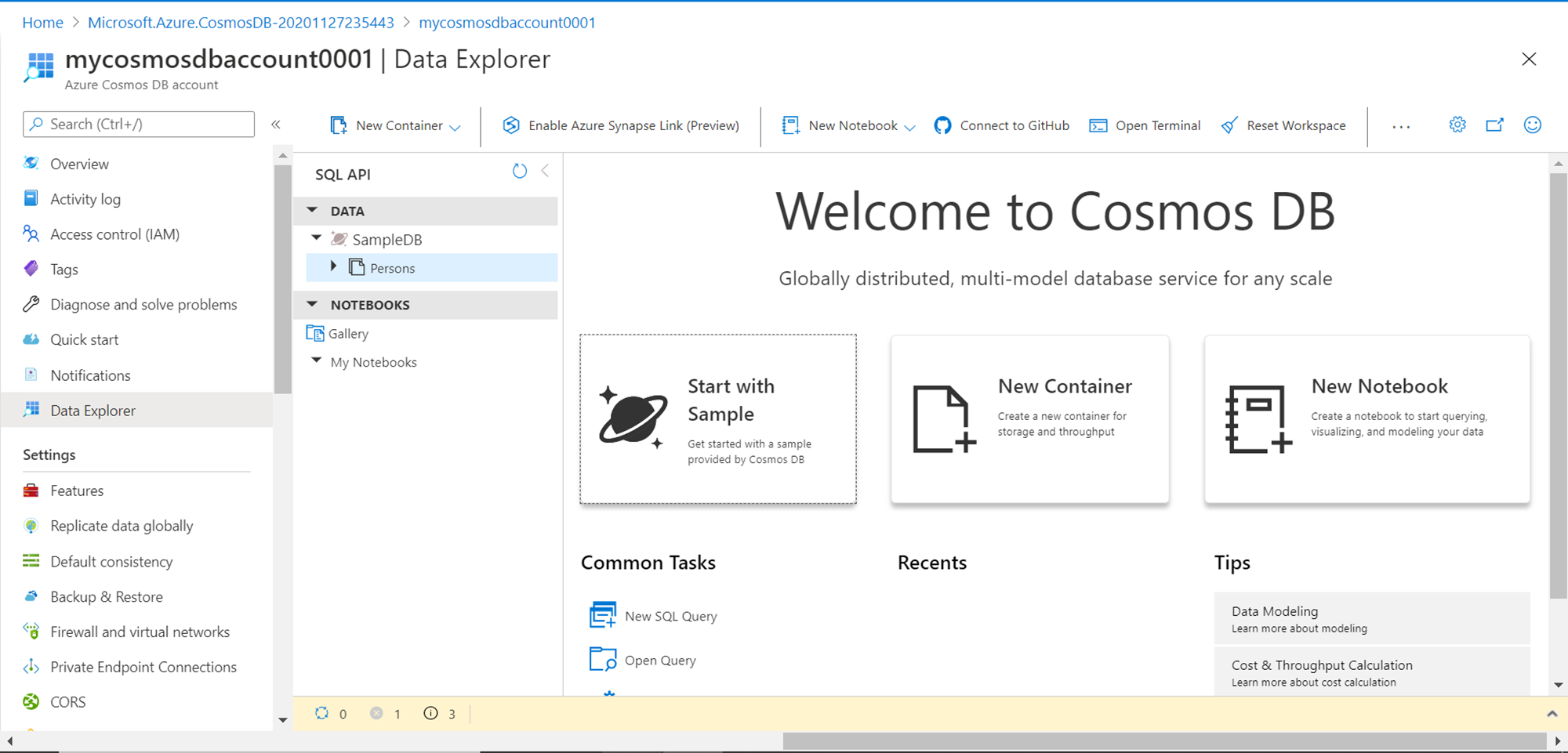Collapse the NOTEBOOKS section
Viewport: 1568px width, 753px height.
click(x=313, y=304)
